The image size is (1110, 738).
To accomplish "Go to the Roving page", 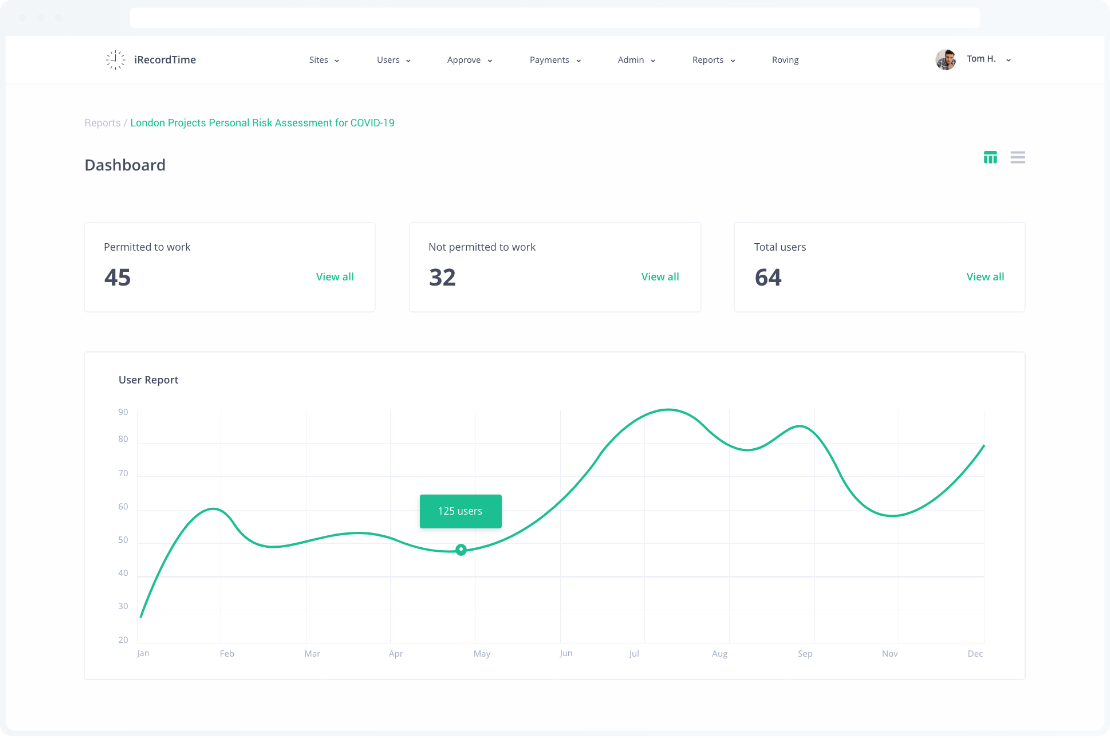I will coord(785,60).
